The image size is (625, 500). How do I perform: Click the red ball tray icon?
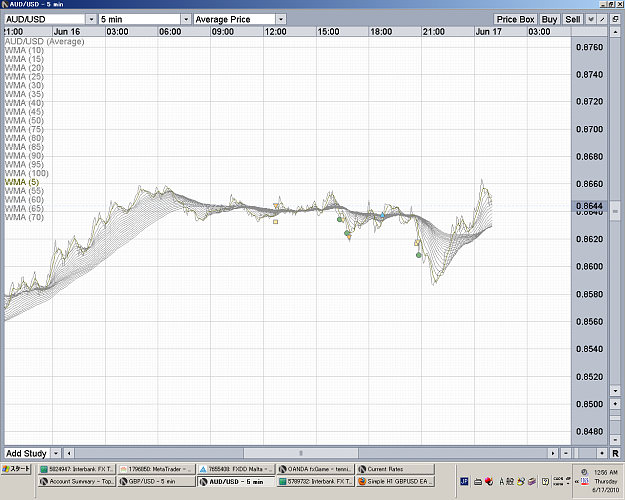489,481
